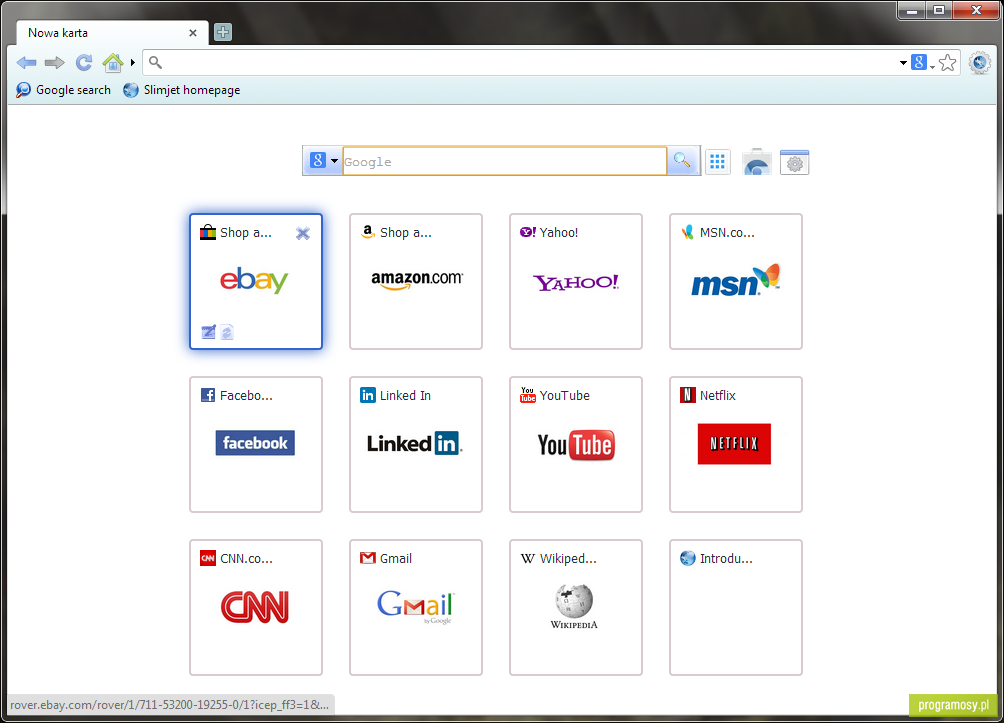Open the Google search bookmark
1004x723 pixels.
[x=63, y=90]
